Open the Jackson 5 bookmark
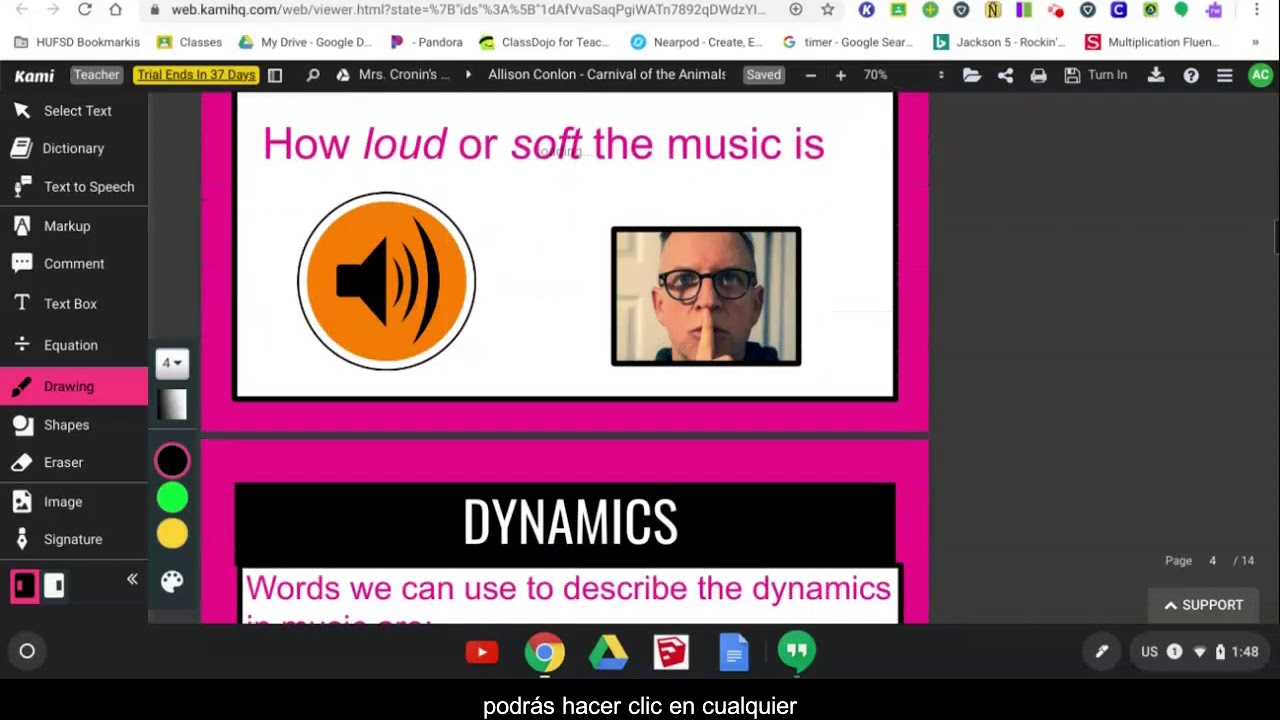 [x=999, y=42]
